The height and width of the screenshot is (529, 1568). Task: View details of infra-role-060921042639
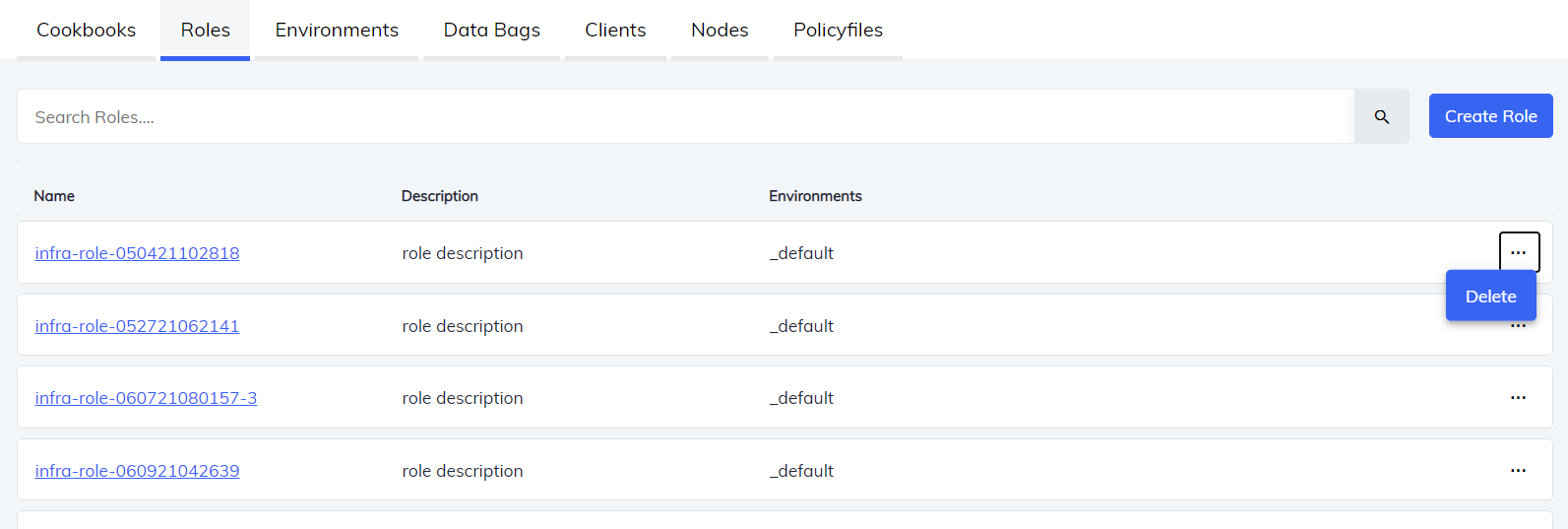tap(137, 471)
